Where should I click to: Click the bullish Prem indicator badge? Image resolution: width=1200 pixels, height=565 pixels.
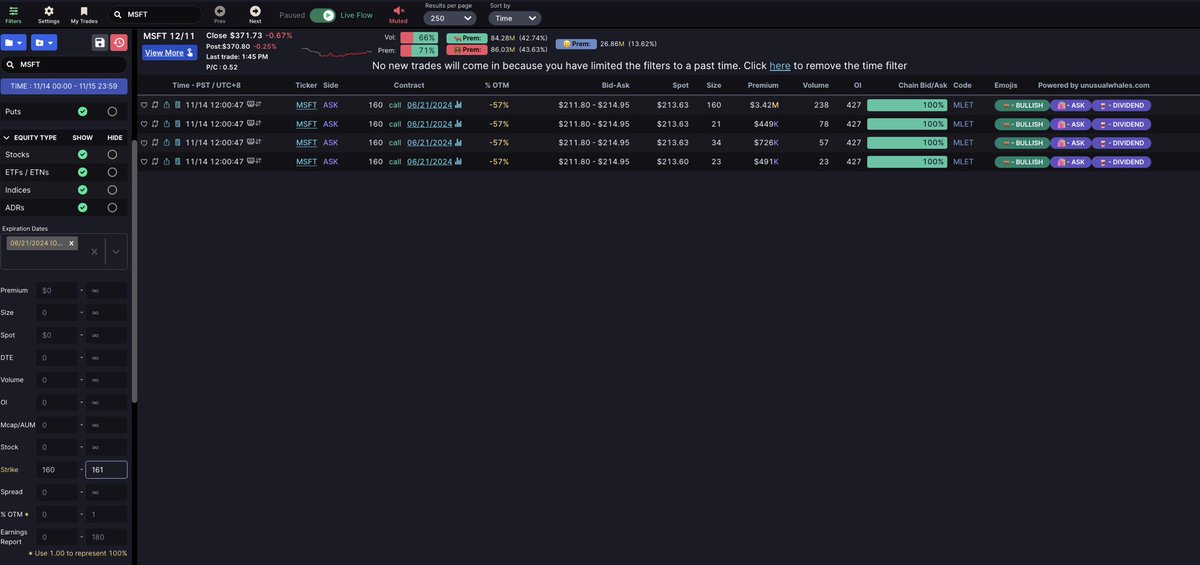[x=465, y=38]
